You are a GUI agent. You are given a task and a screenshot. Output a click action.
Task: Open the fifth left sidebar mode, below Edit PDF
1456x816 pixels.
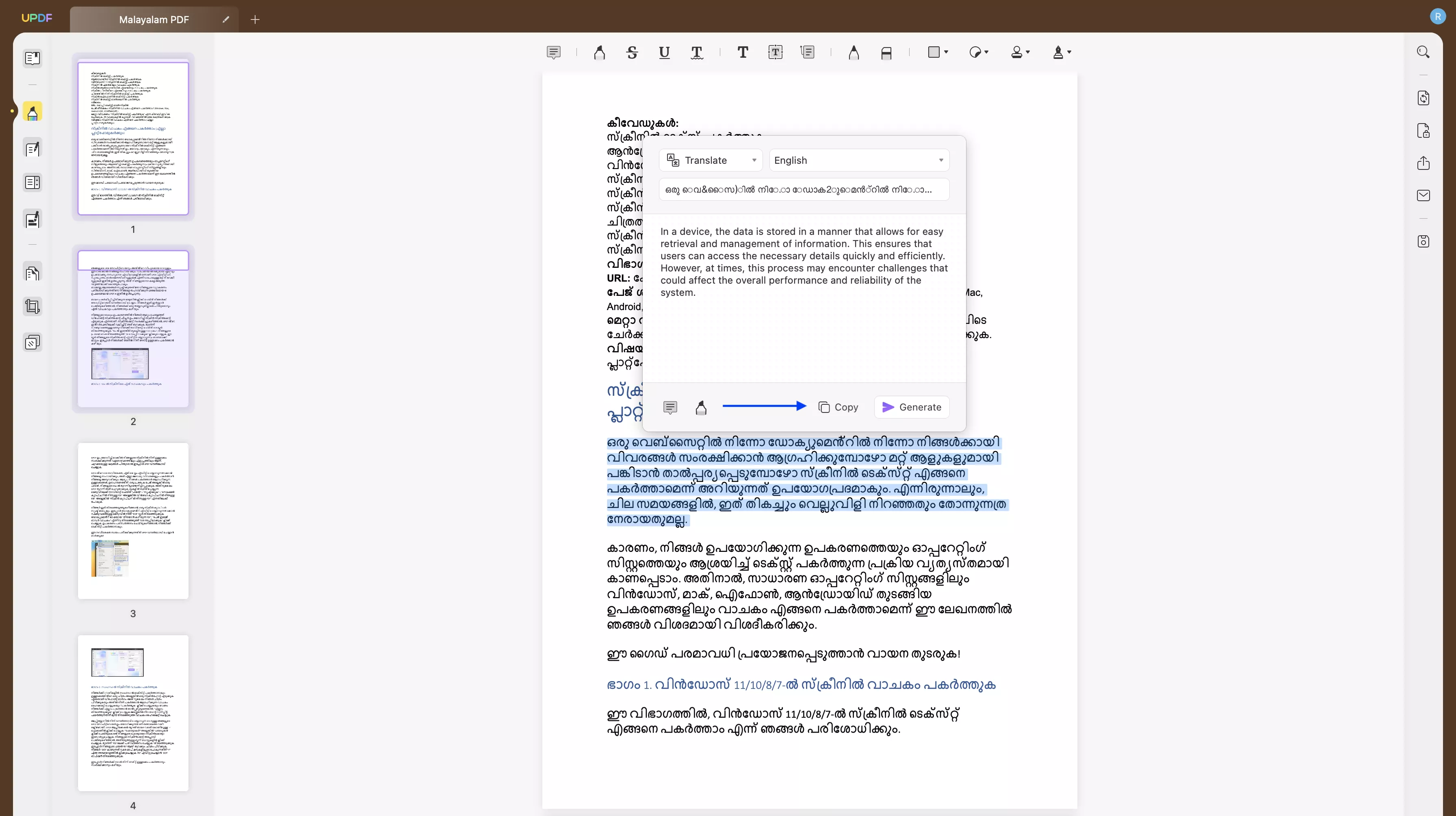click(32, 219)
